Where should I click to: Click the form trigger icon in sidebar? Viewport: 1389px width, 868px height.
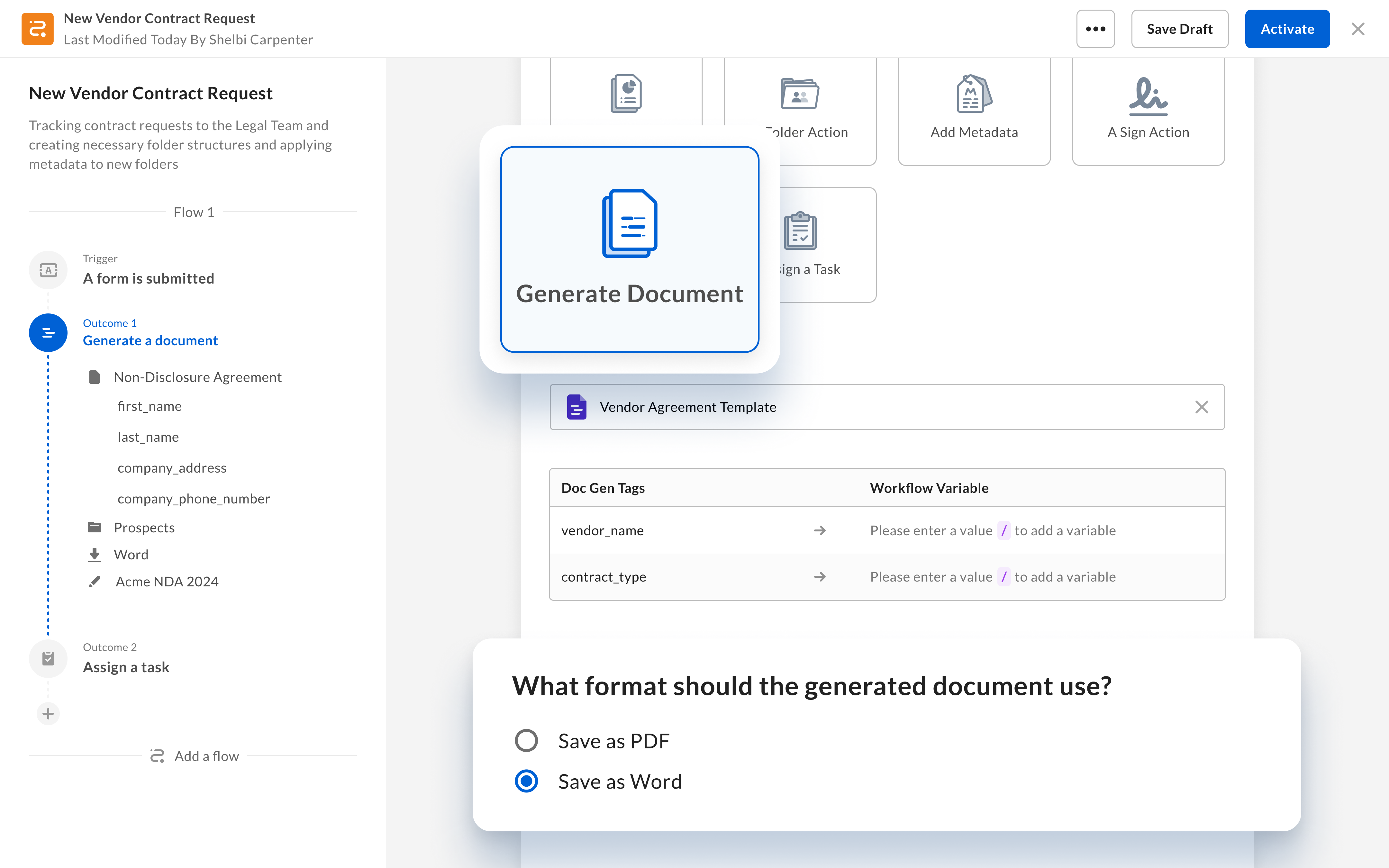[x=48, y=270]
